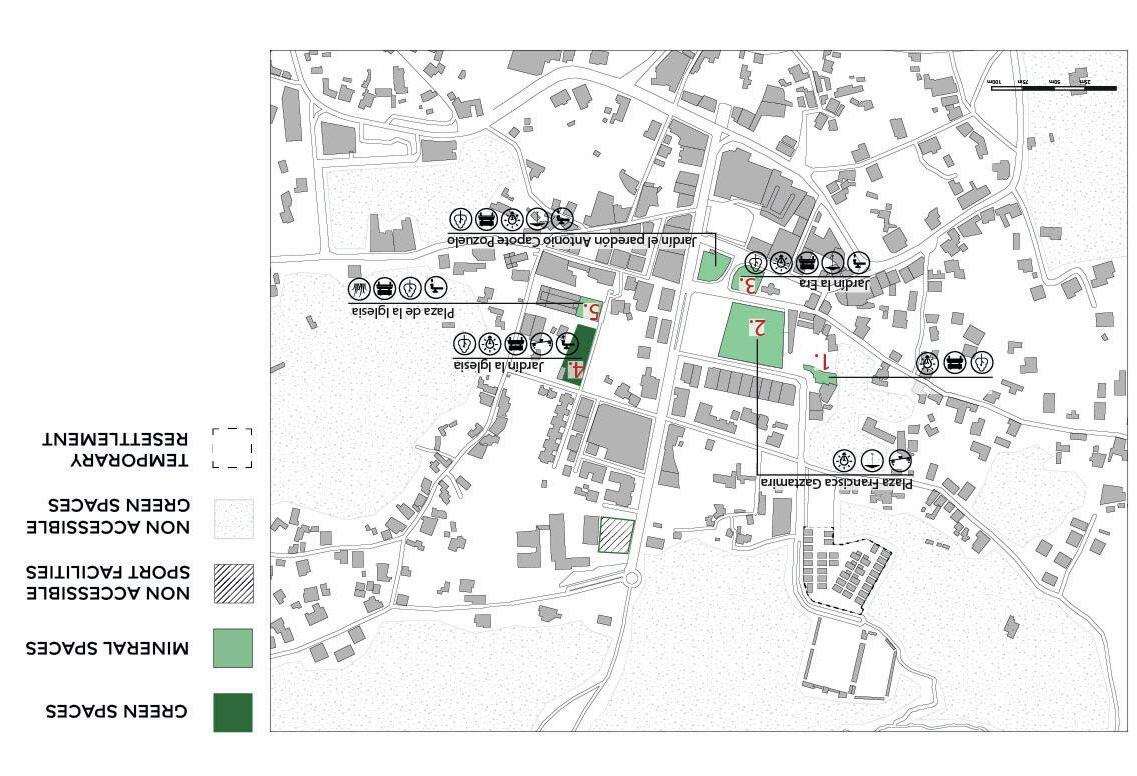Click the red number 2 on the large green plaza
The width and height of the screenshot is (1137, 776).
[759, 328]
